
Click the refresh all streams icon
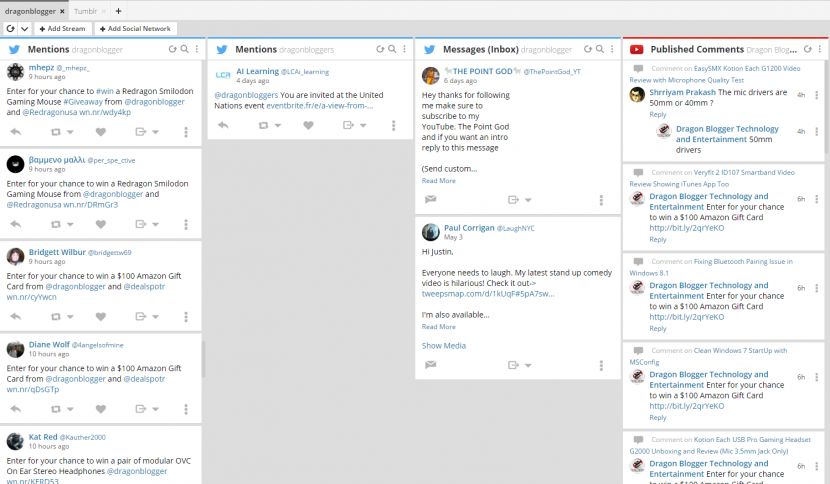click(11, 29)
